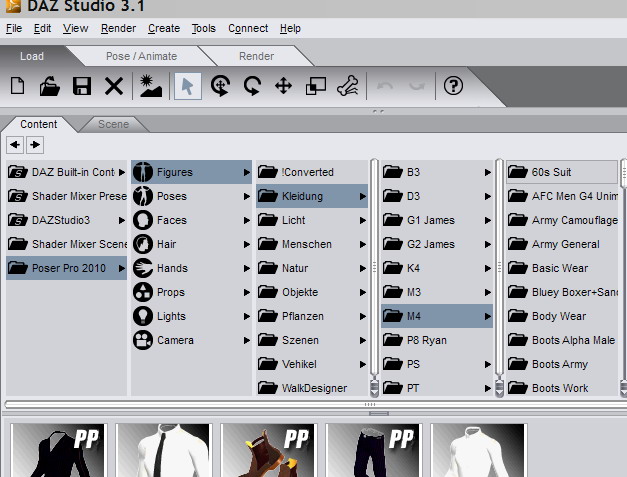Click the Redo arrow icon
Screen dimensions: 627x477
pos(417,86)
